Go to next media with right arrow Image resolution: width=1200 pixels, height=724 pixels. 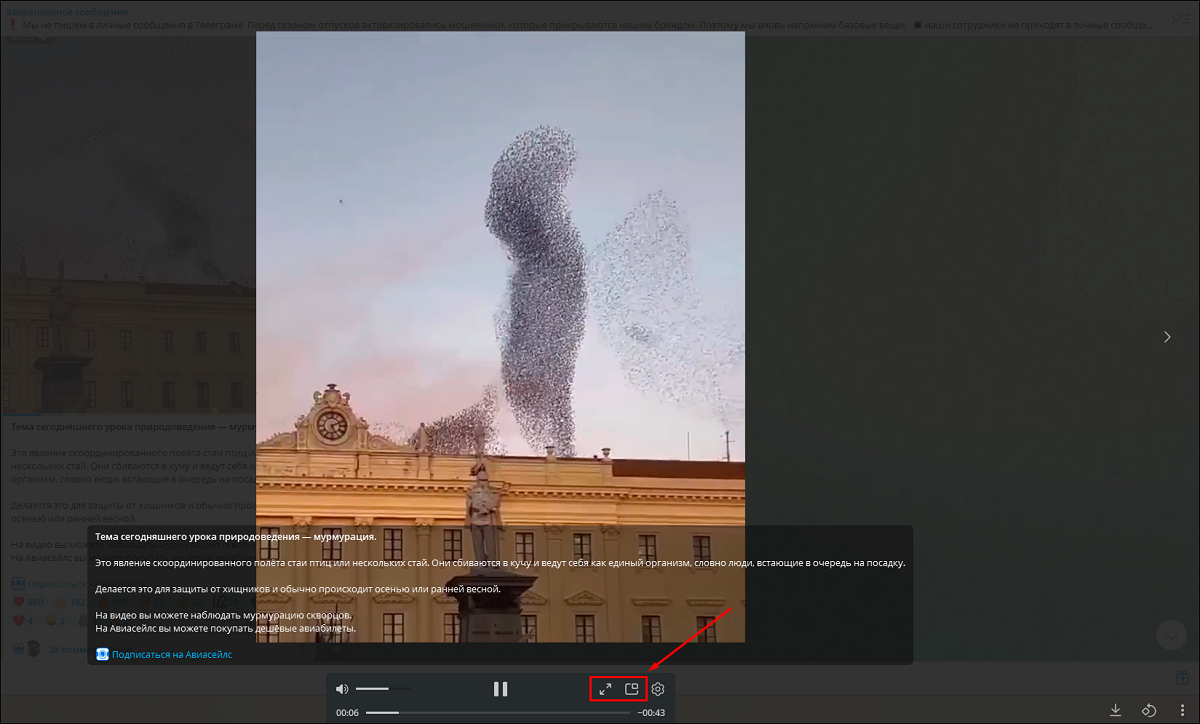click(x=1167, y=337)
